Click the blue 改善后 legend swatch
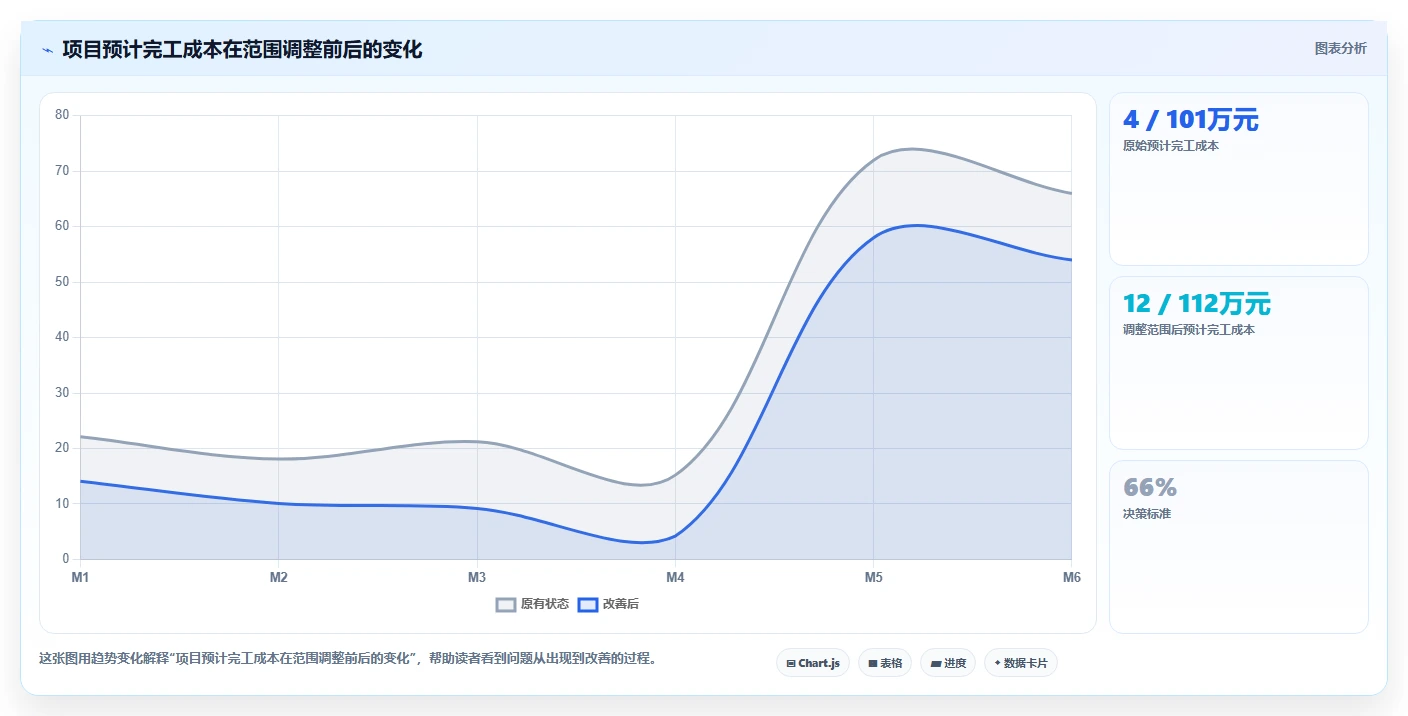Image resolution: width=1408 pixels, height=716 pixels. (x=588, y=604)
